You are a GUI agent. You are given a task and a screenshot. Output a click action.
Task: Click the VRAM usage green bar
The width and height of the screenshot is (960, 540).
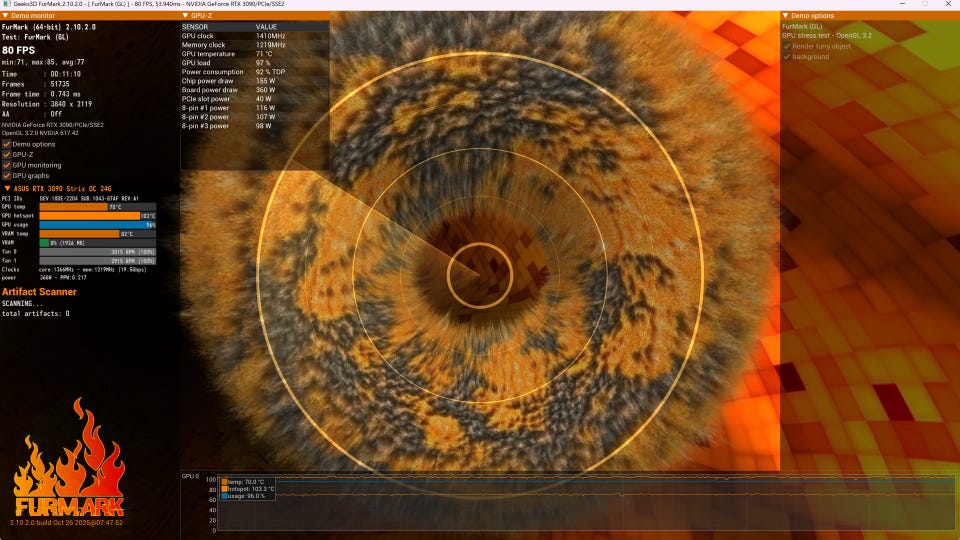click(44, 243)
